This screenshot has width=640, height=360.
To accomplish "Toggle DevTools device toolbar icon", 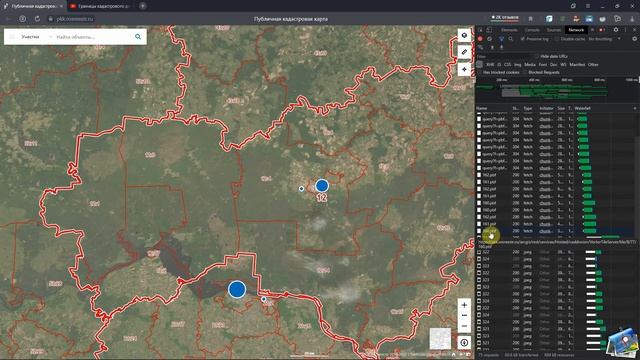I will pos(489,30).
